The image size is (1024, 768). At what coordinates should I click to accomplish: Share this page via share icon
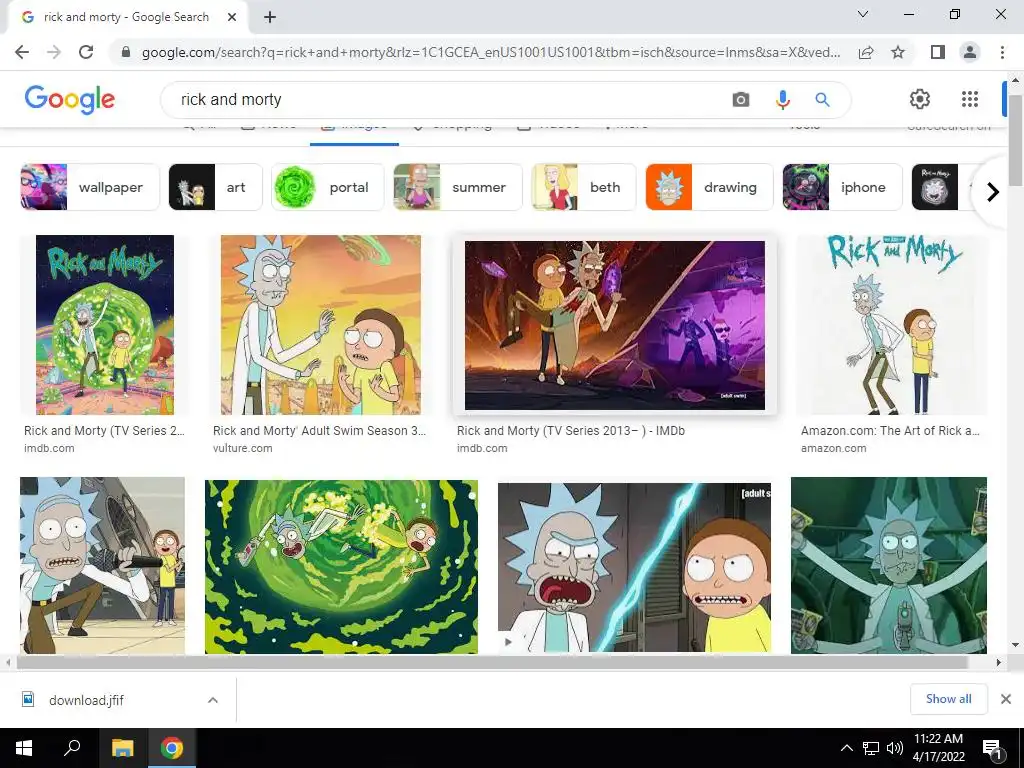(x=866, y=52)
